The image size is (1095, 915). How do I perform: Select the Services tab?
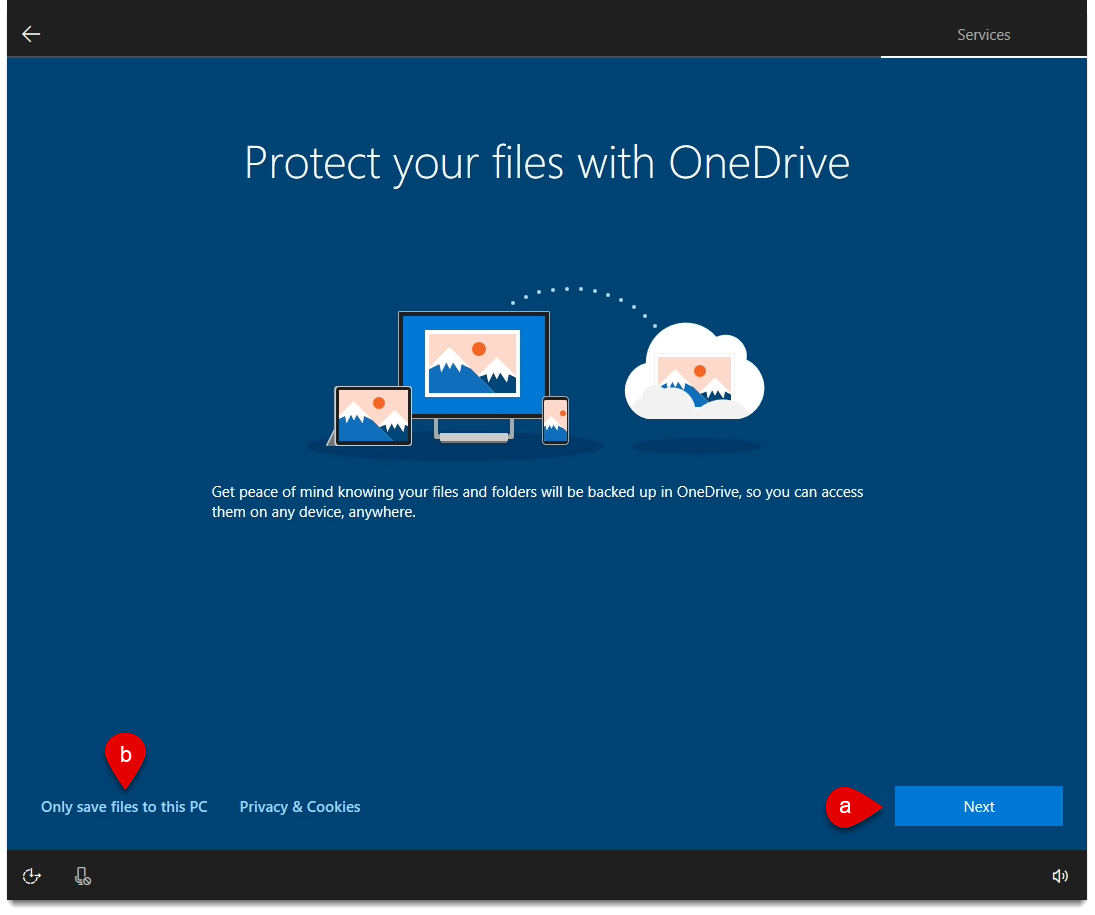coord(983,35)
